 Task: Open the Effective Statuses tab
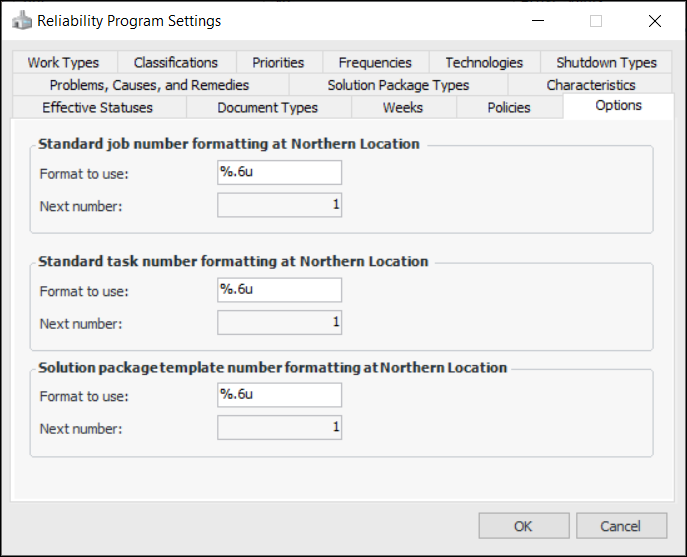pos(97,107)
